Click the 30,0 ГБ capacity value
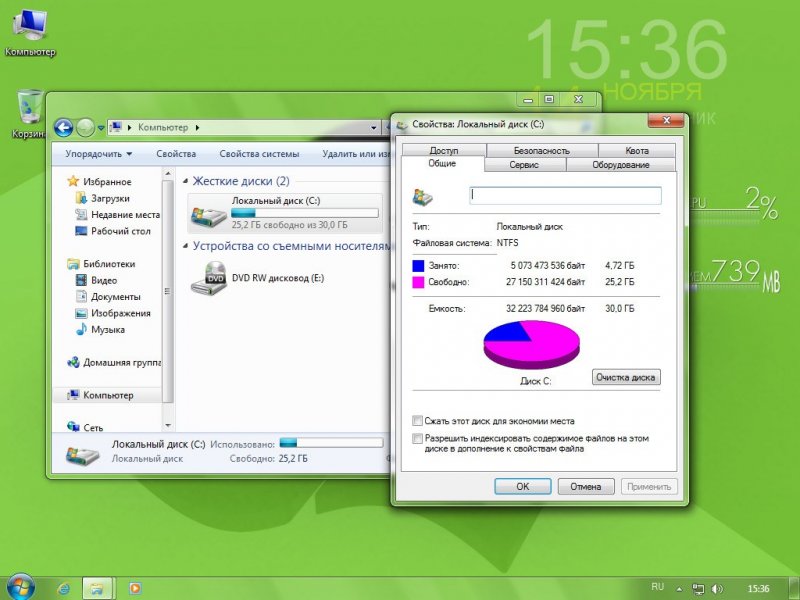This screenshot has height=600, width=800. coord(619,308)
